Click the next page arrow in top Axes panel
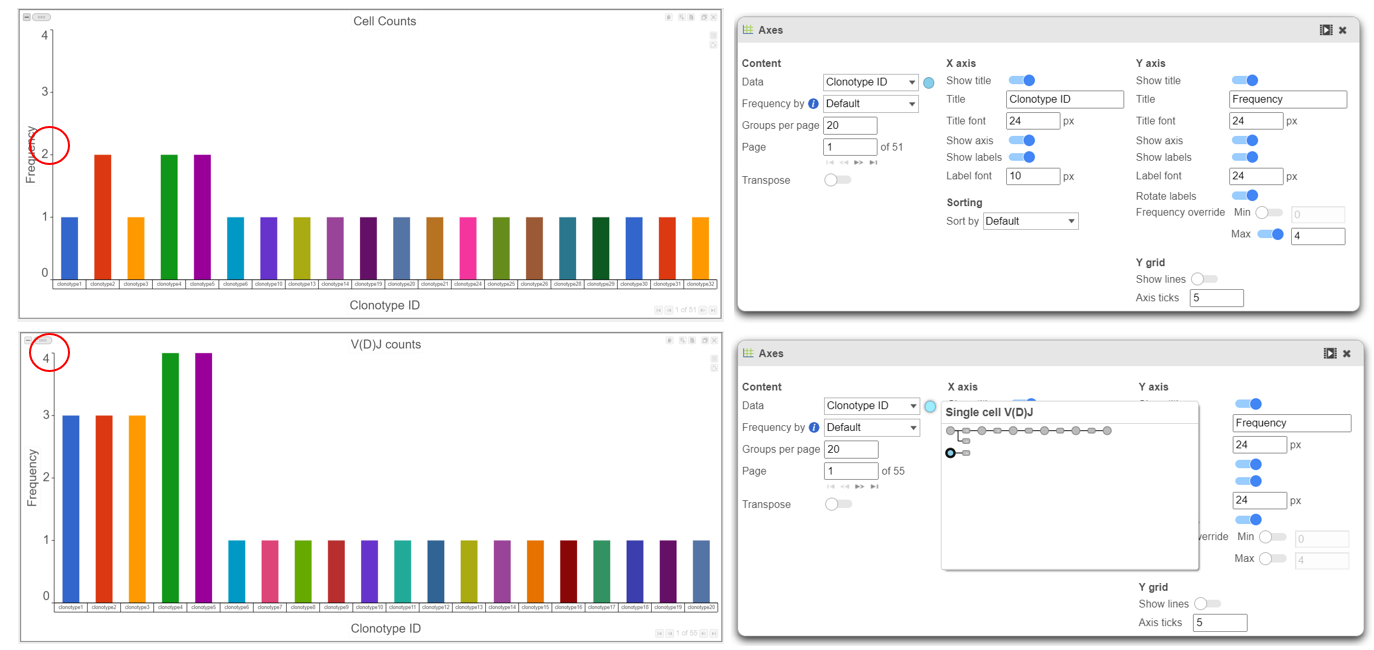The width and height of the screenshot is (1374, 650). (x=859, y=162)
